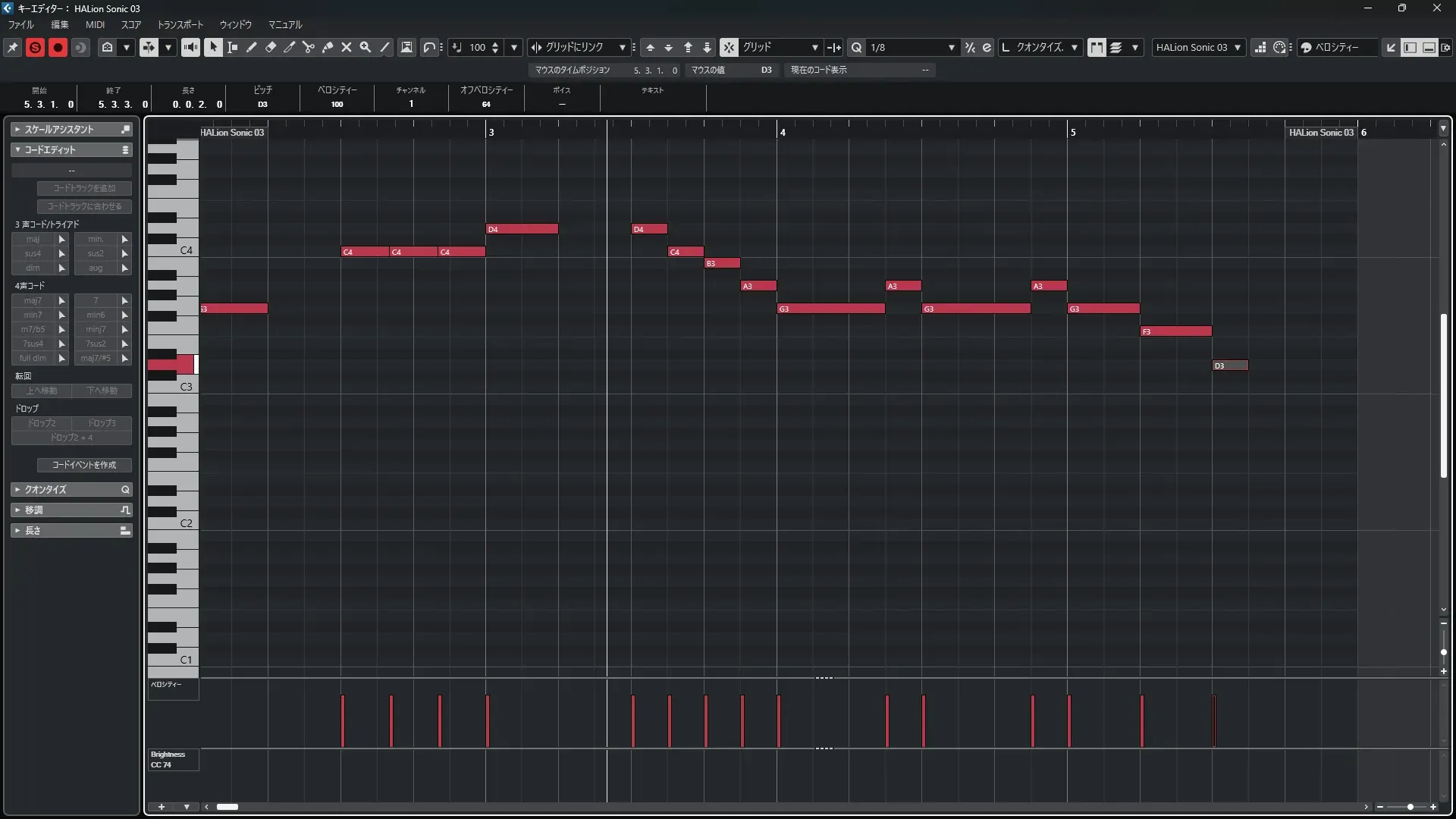This screenshot has height=819, width=1456.
Task: Click the コードイベントを作成 button
Action: point(84,465)
